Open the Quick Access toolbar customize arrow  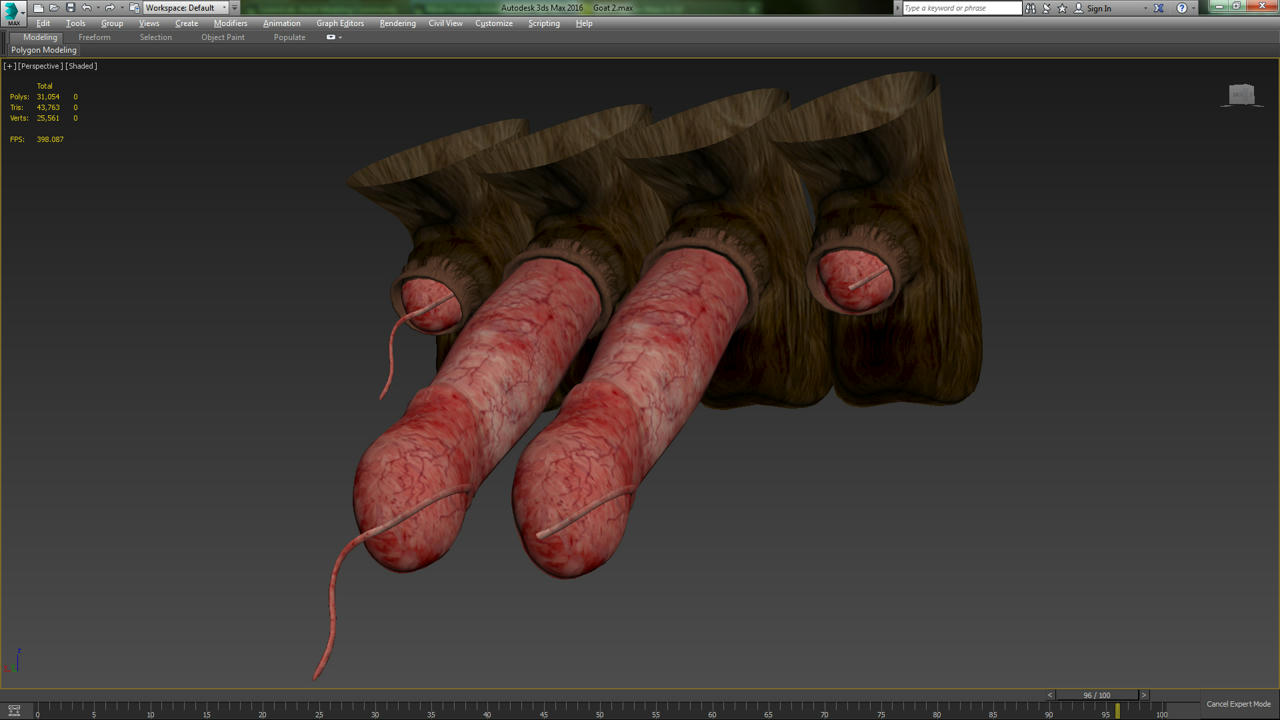pos(235,8)
